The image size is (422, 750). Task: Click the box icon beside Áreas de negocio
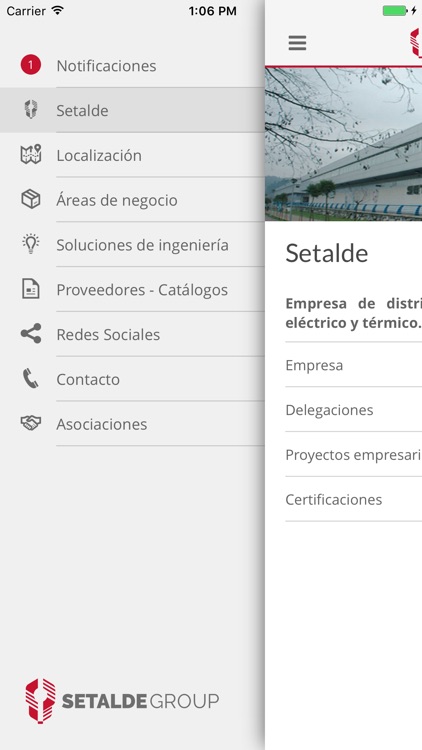tap(31, 199)
